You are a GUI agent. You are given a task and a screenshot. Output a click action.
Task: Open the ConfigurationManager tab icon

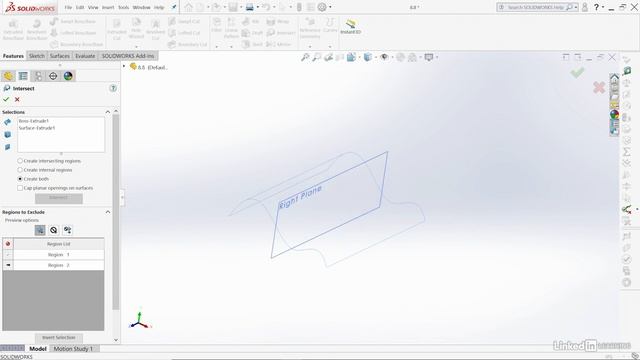tap(38, 76)
